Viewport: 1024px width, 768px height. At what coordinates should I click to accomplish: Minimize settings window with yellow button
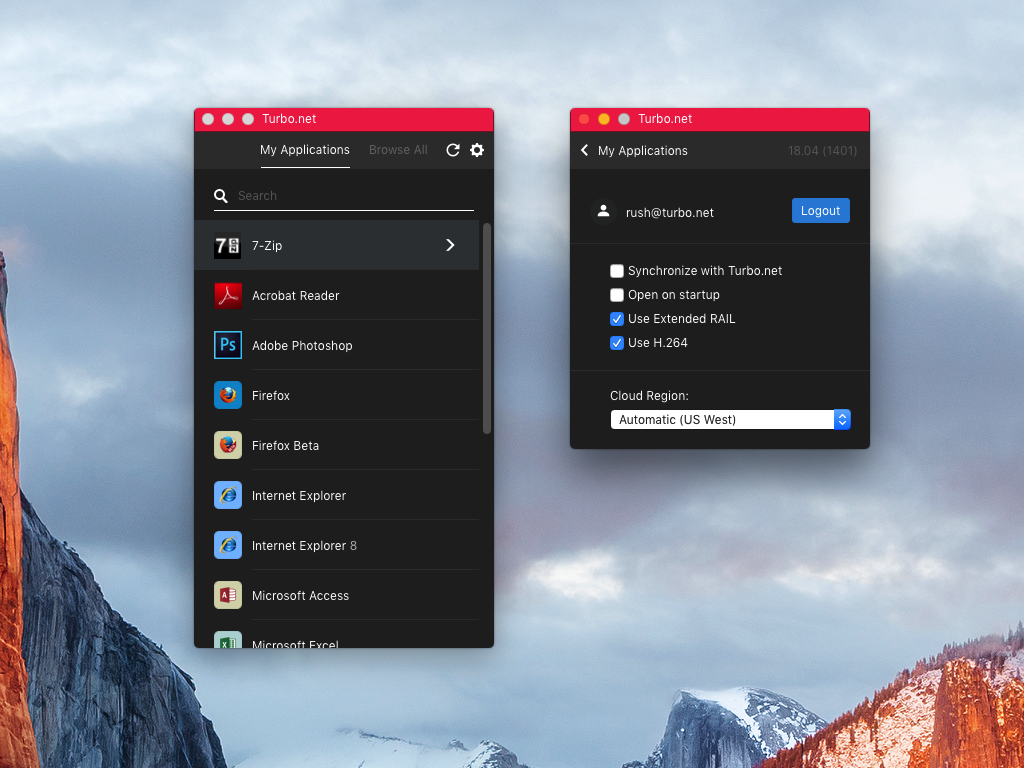coord(604,119)
